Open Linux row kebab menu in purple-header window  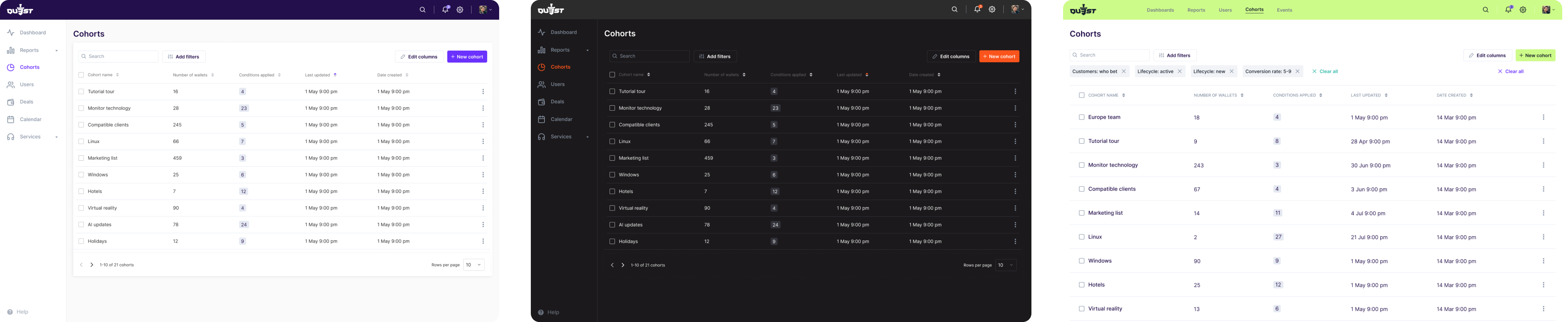483,142
